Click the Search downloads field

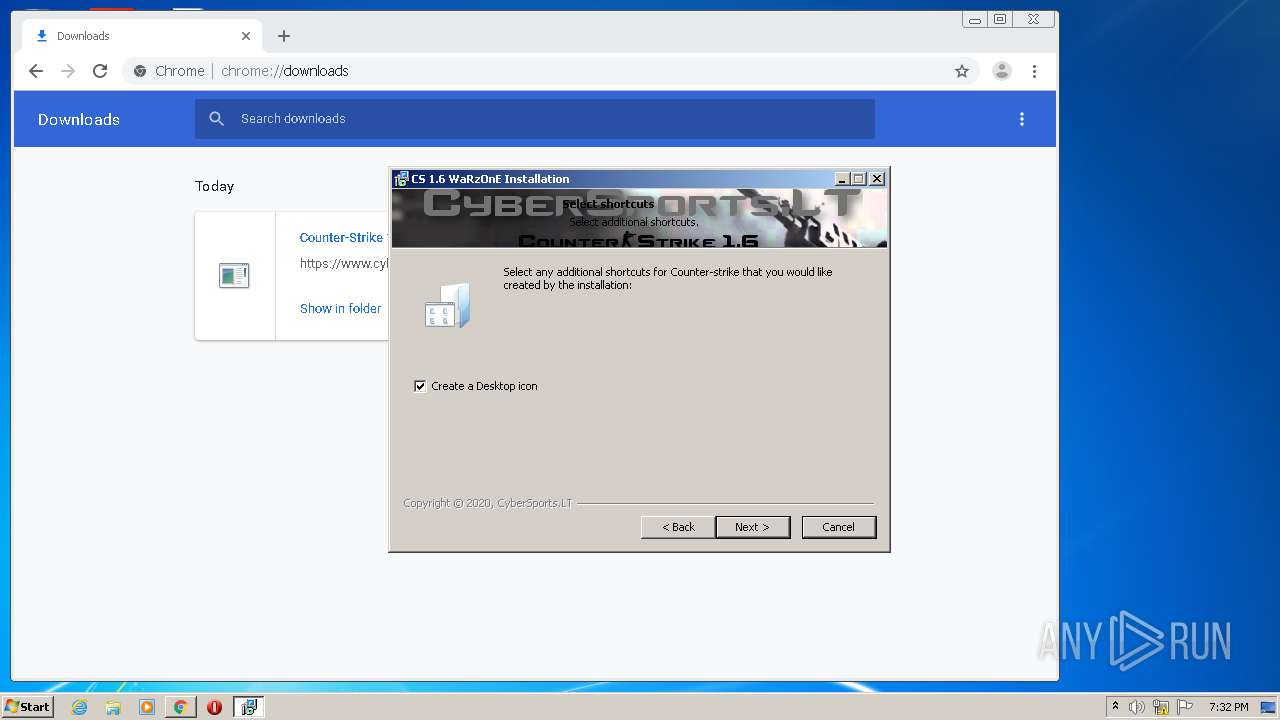pyautogui.click(x=535, y=119)
